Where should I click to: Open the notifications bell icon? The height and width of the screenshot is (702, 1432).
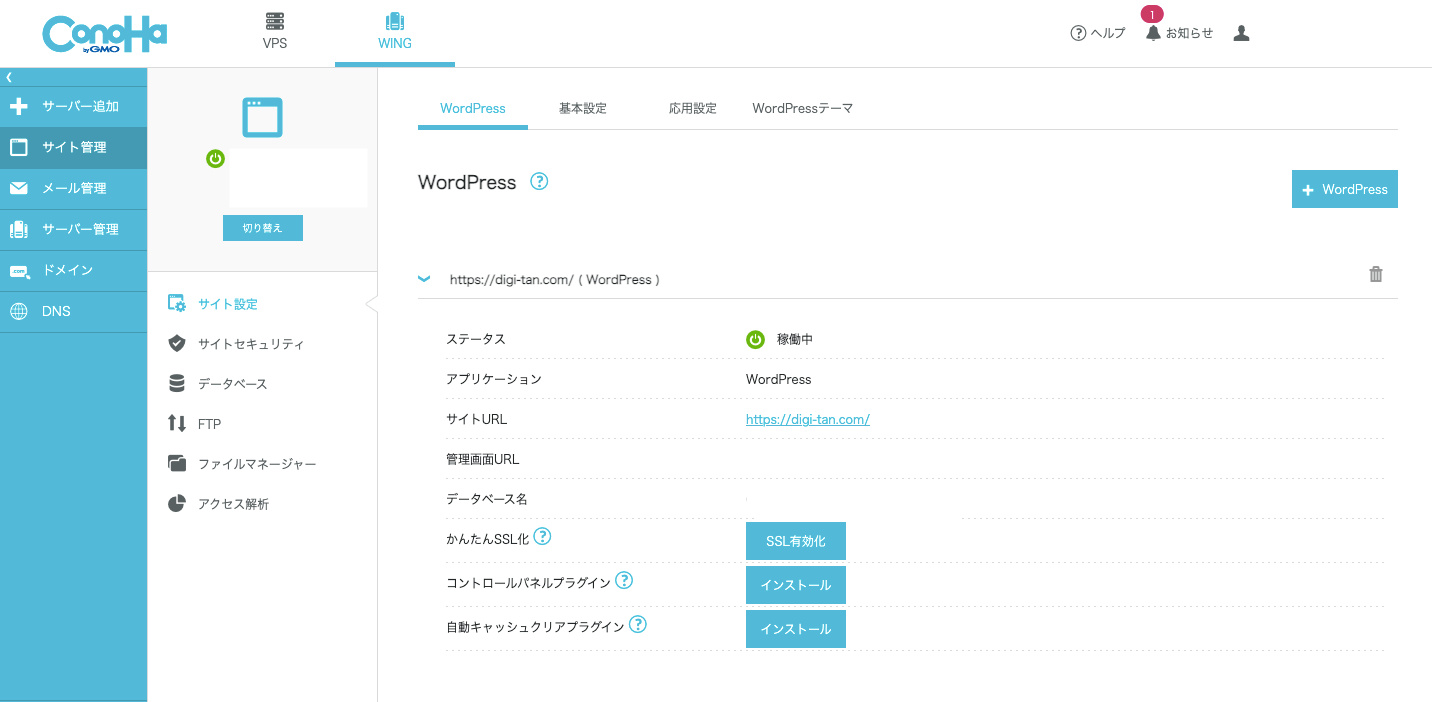[x=1153, y=33]
